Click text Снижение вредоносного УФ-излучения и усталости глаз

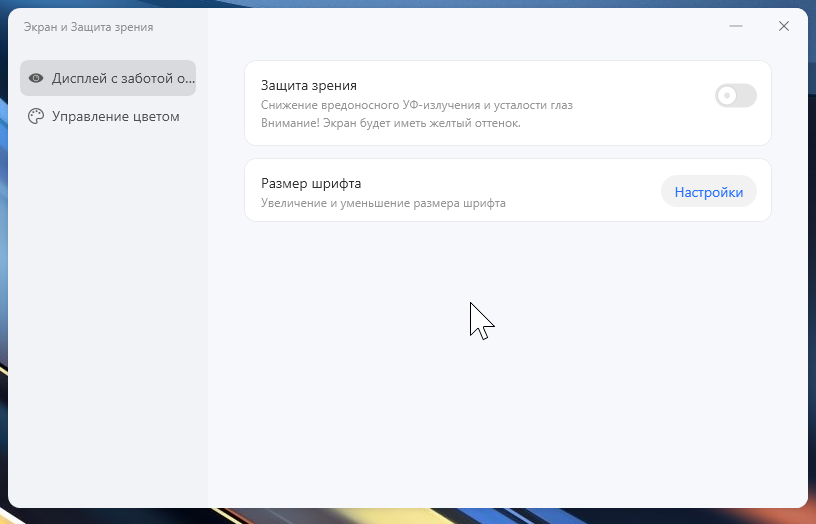416,105
